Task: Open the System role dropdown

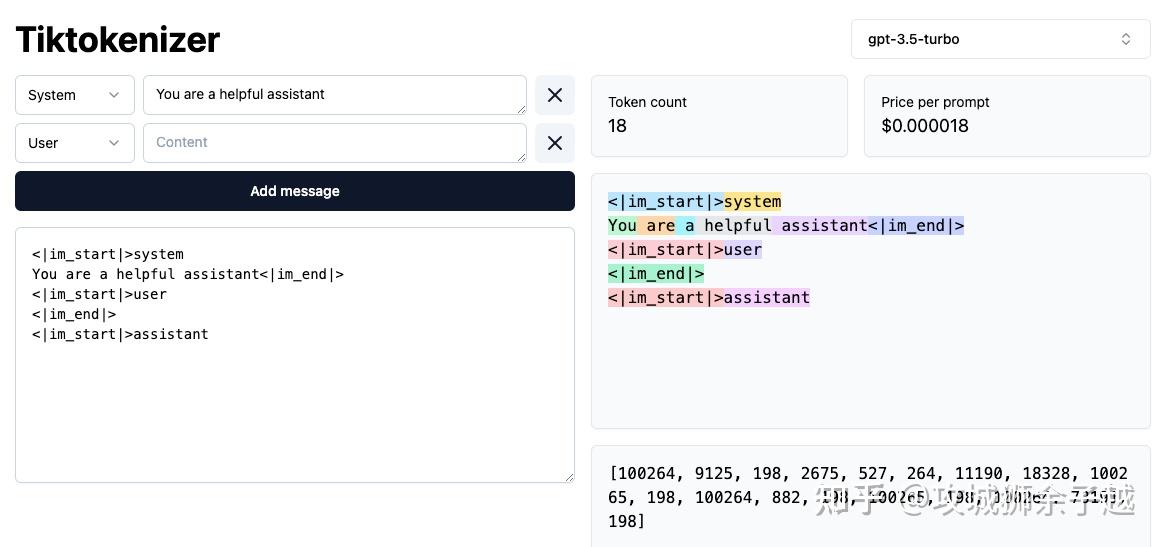Action: [x=75, y=95]
